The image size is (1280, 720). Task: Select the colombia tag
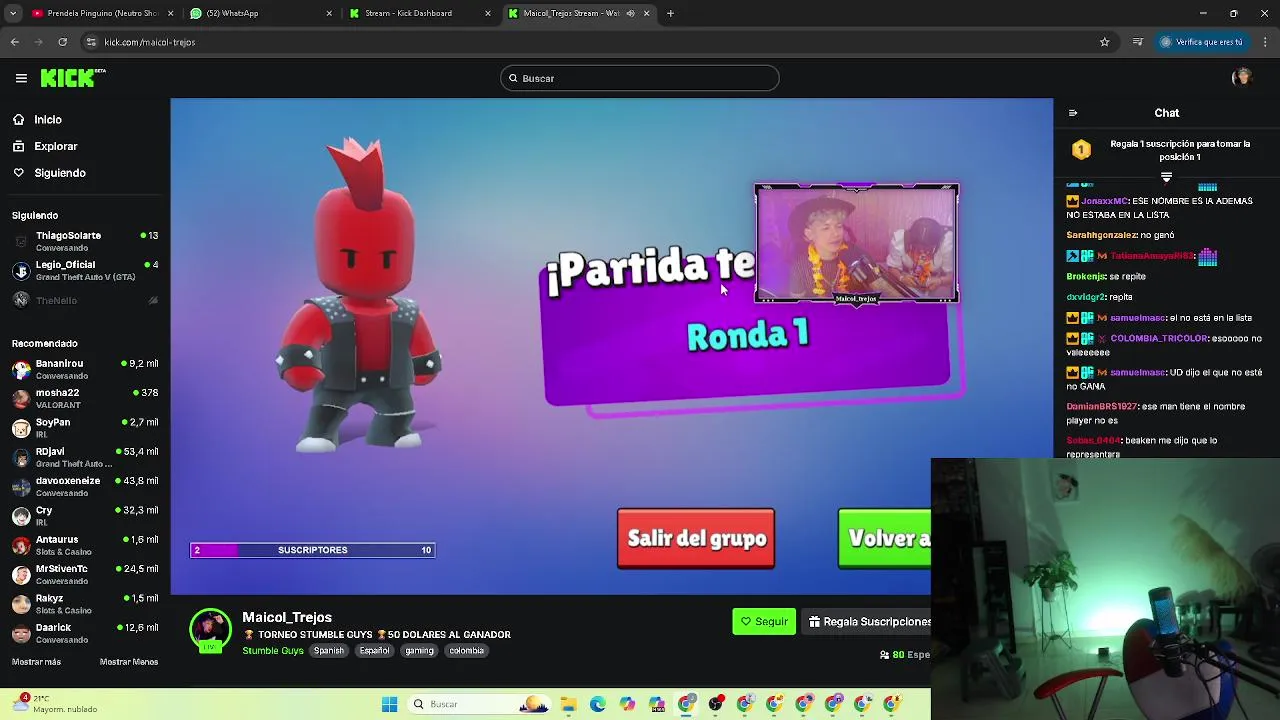[x=466, y=651]
